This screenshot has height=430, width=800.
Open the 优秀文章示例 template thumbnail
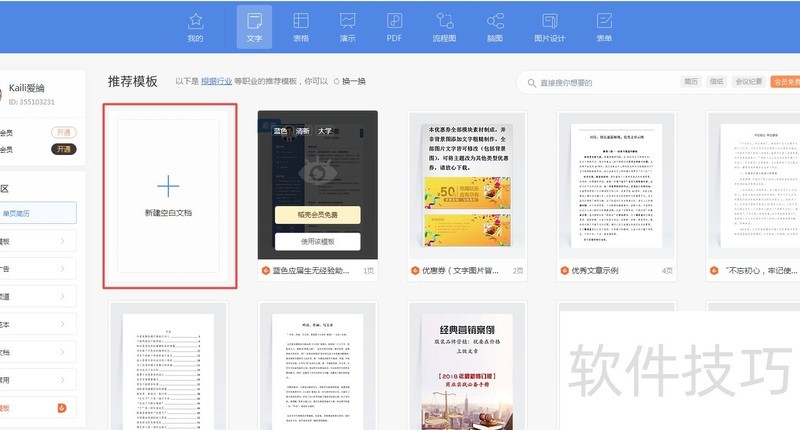click(616, 185)
